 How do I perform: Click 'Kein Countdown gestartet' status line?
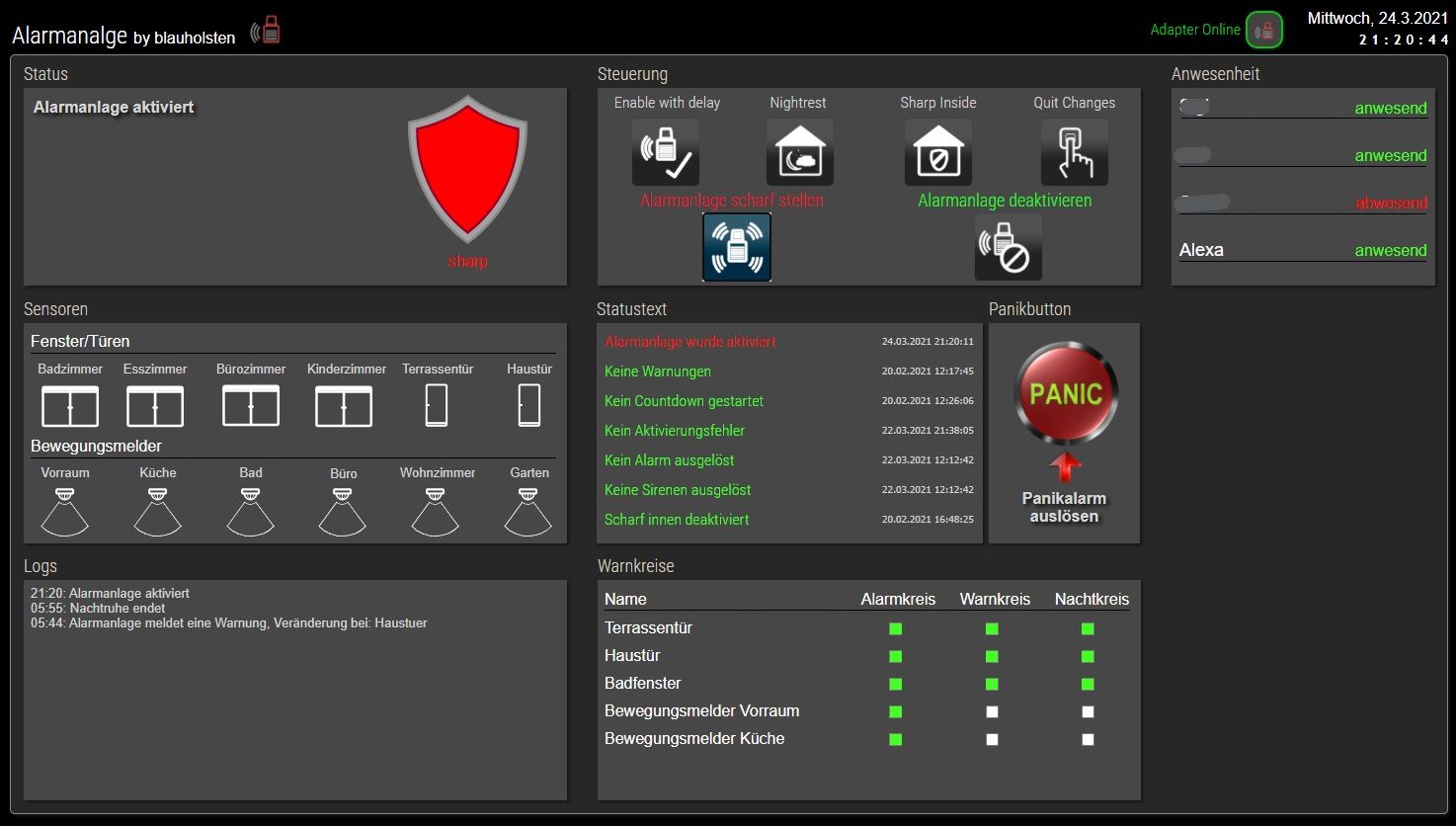click(x=684, y=401)
